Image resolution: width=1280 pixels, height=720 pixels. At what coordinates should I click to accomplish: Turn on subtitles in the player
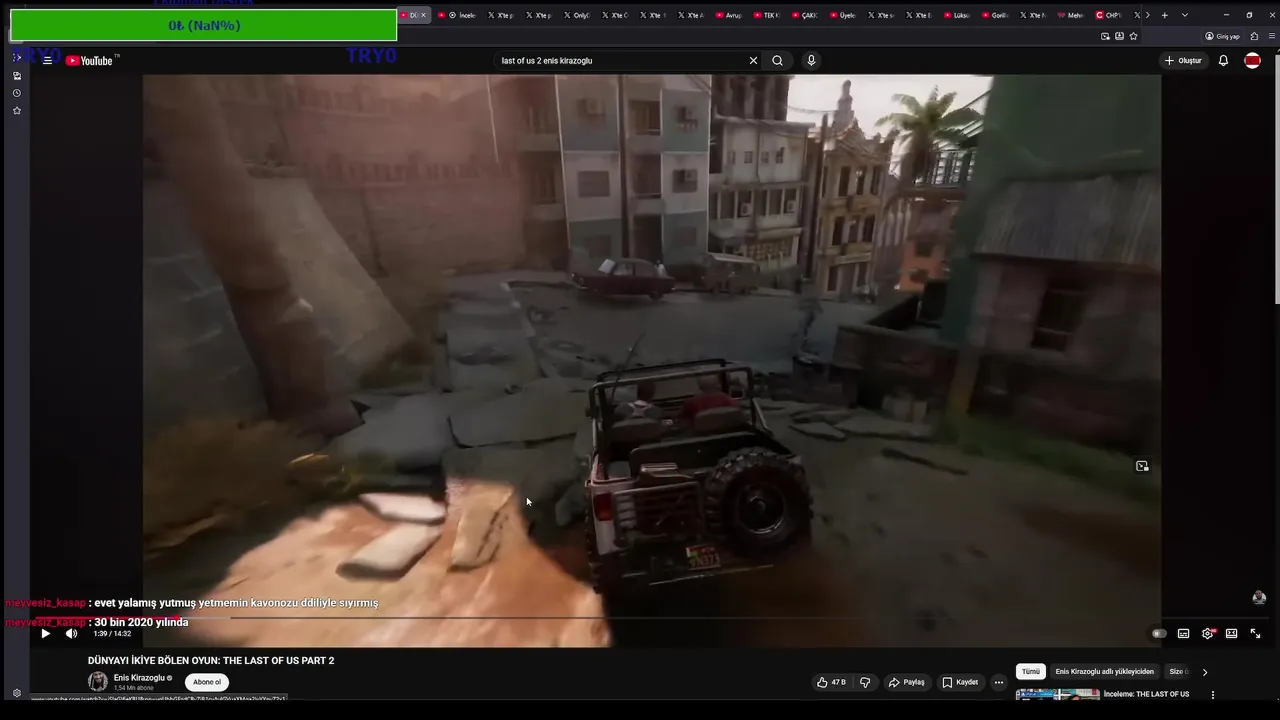tap(1183, 634)
